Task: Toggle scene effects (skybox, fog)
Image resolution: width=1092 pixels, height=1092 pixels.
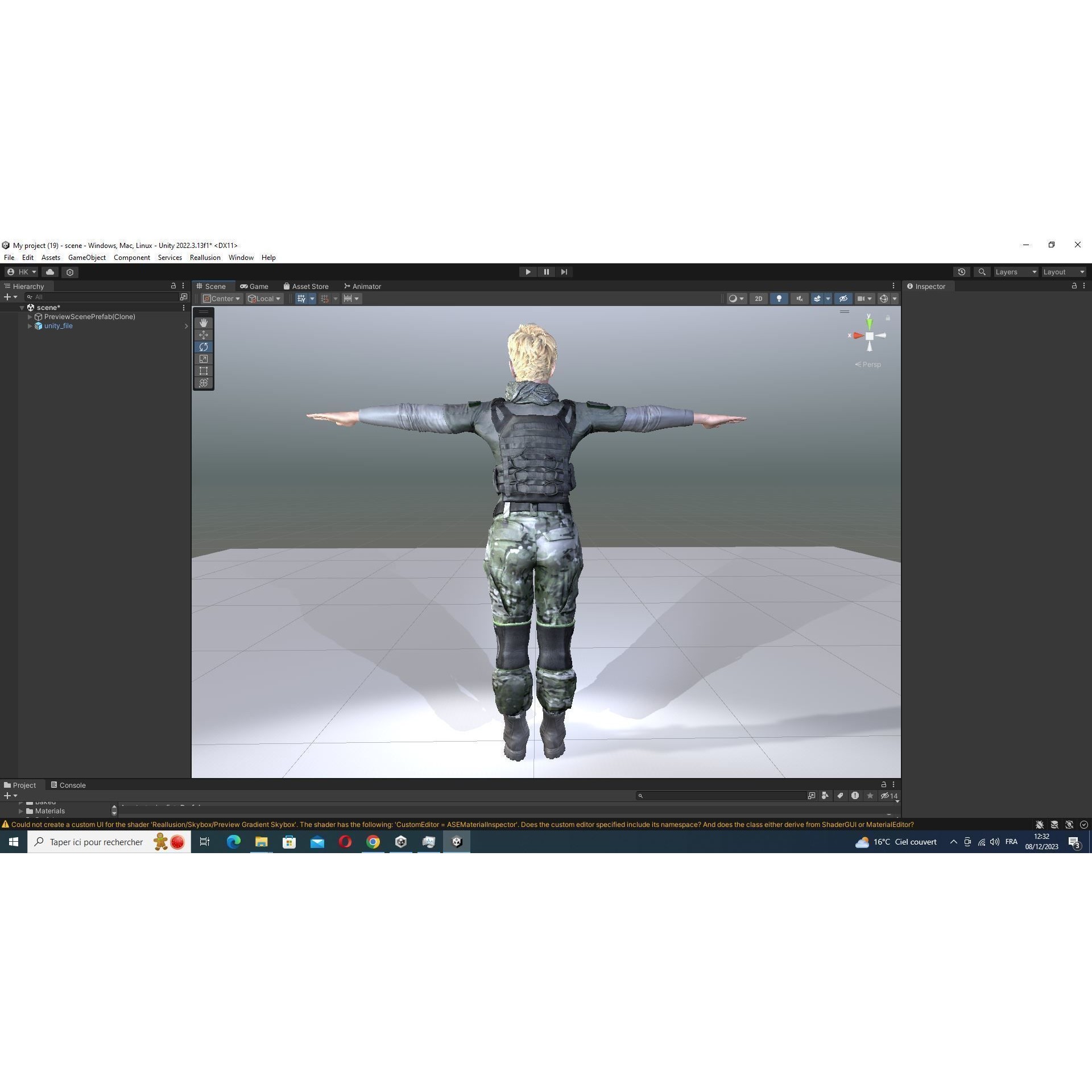Action: (817, 299)
